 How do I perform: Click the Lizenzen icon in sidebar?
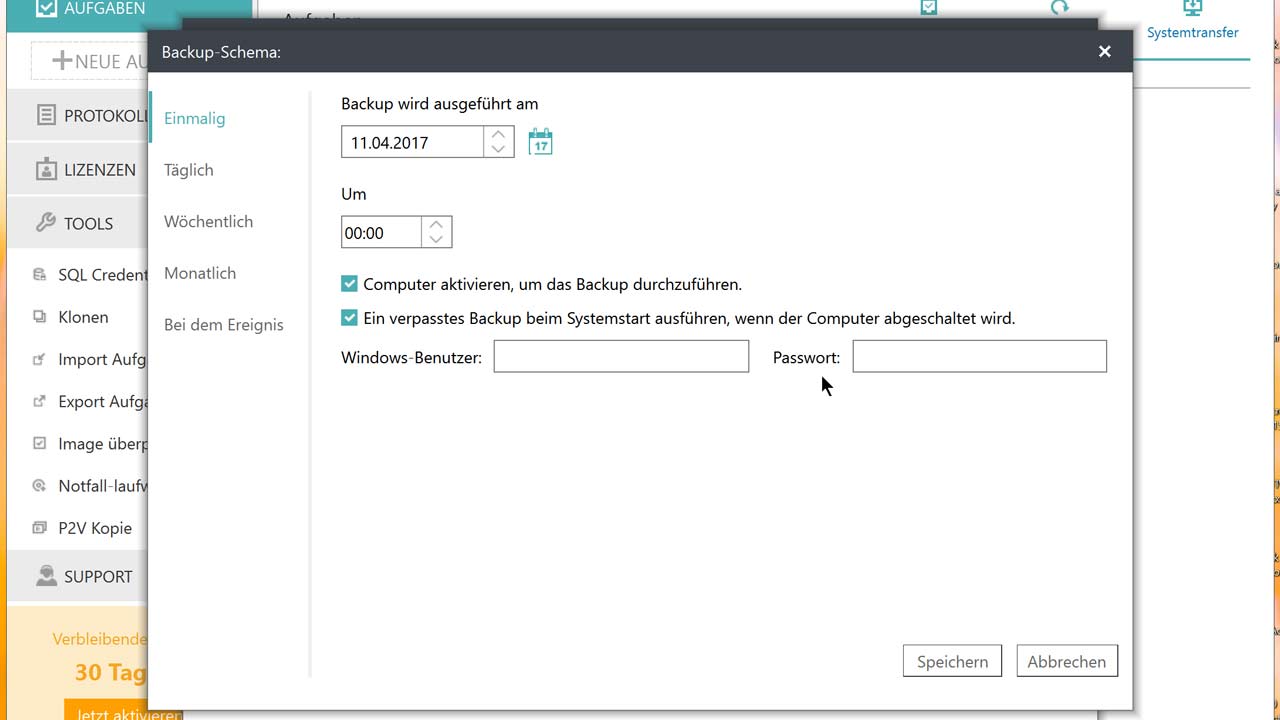pos(46,170)
